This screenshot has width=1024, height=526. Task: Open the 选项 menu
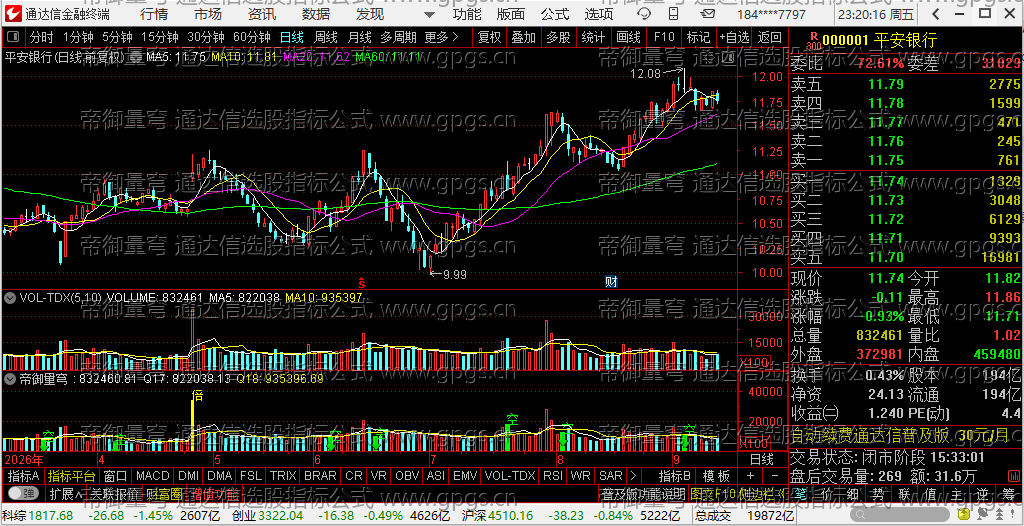tap(598, 14)
